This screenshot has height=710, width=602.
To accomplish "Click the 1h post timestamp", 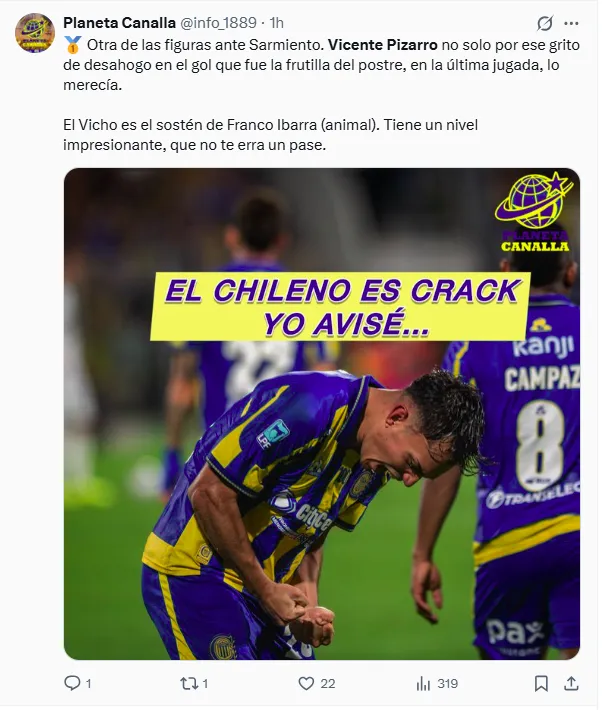I will click(x=276, y=22).
